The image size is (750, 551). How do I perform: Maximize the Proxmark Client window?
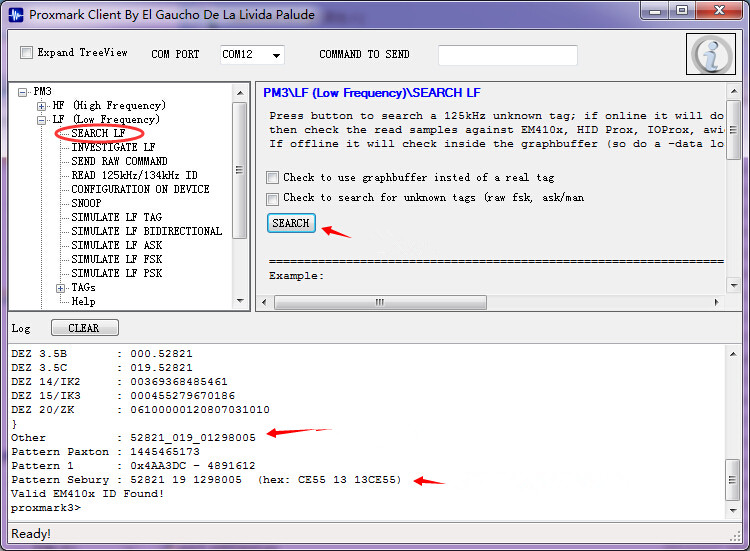click(682, 11)
